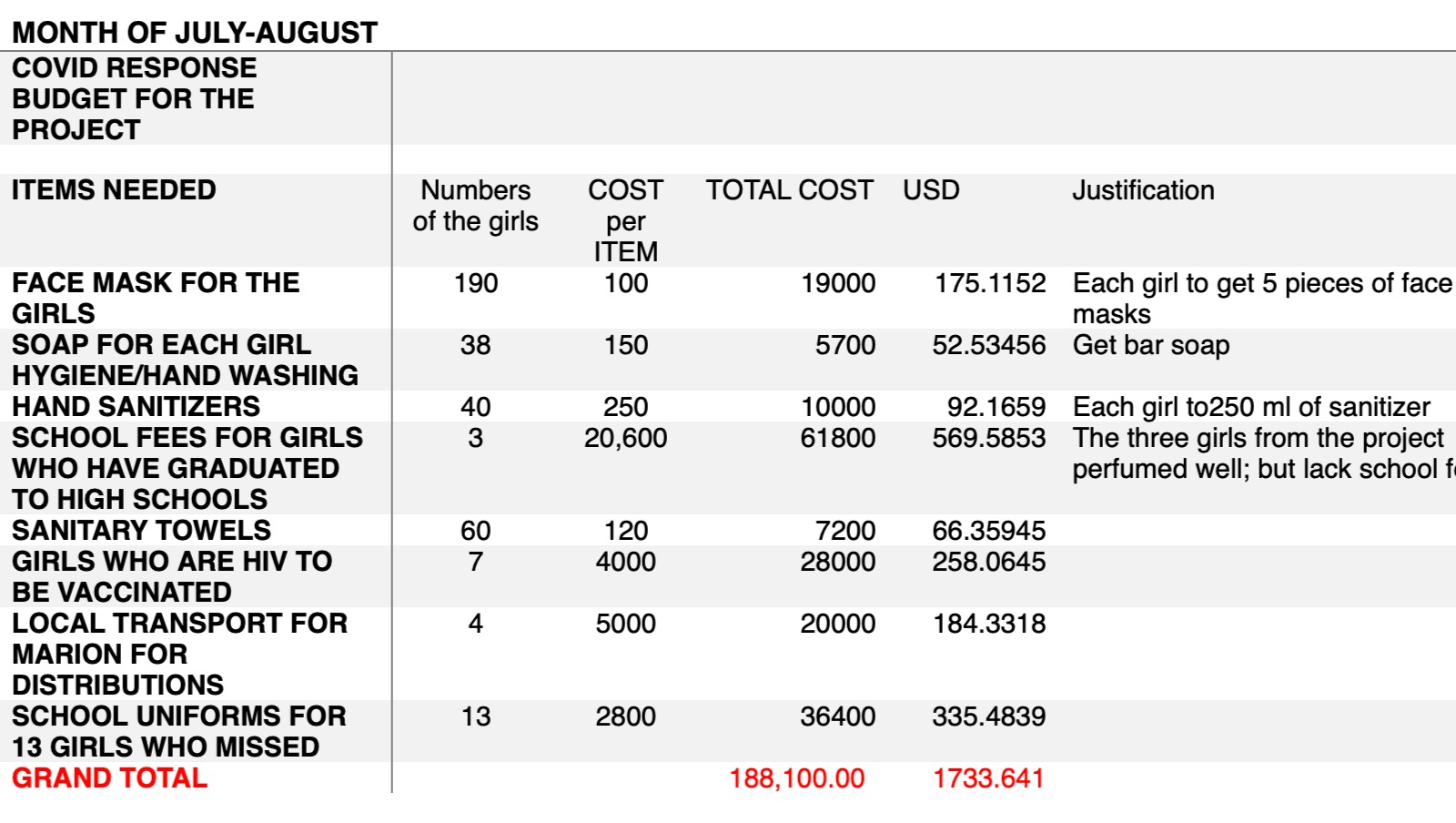Select the SANITARY TOWELS row label
The width and height of the screenshot is (1456, 823).
coord(141,530)
